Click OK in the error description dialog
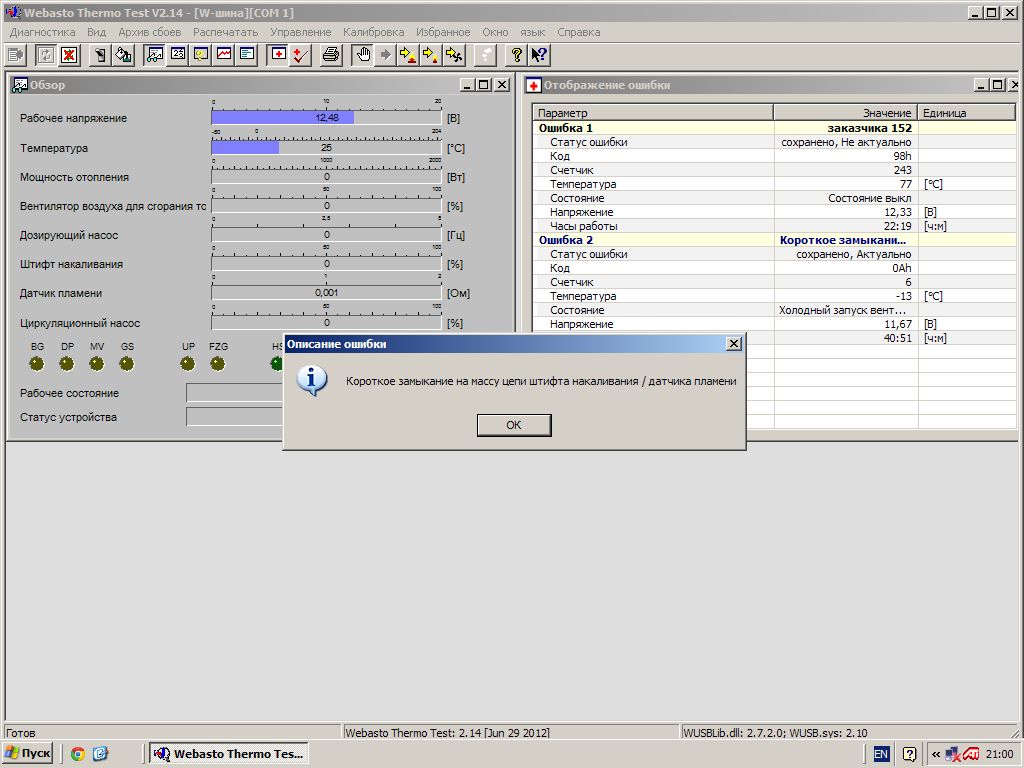1024x768 pixels. [x=514, y=425]
